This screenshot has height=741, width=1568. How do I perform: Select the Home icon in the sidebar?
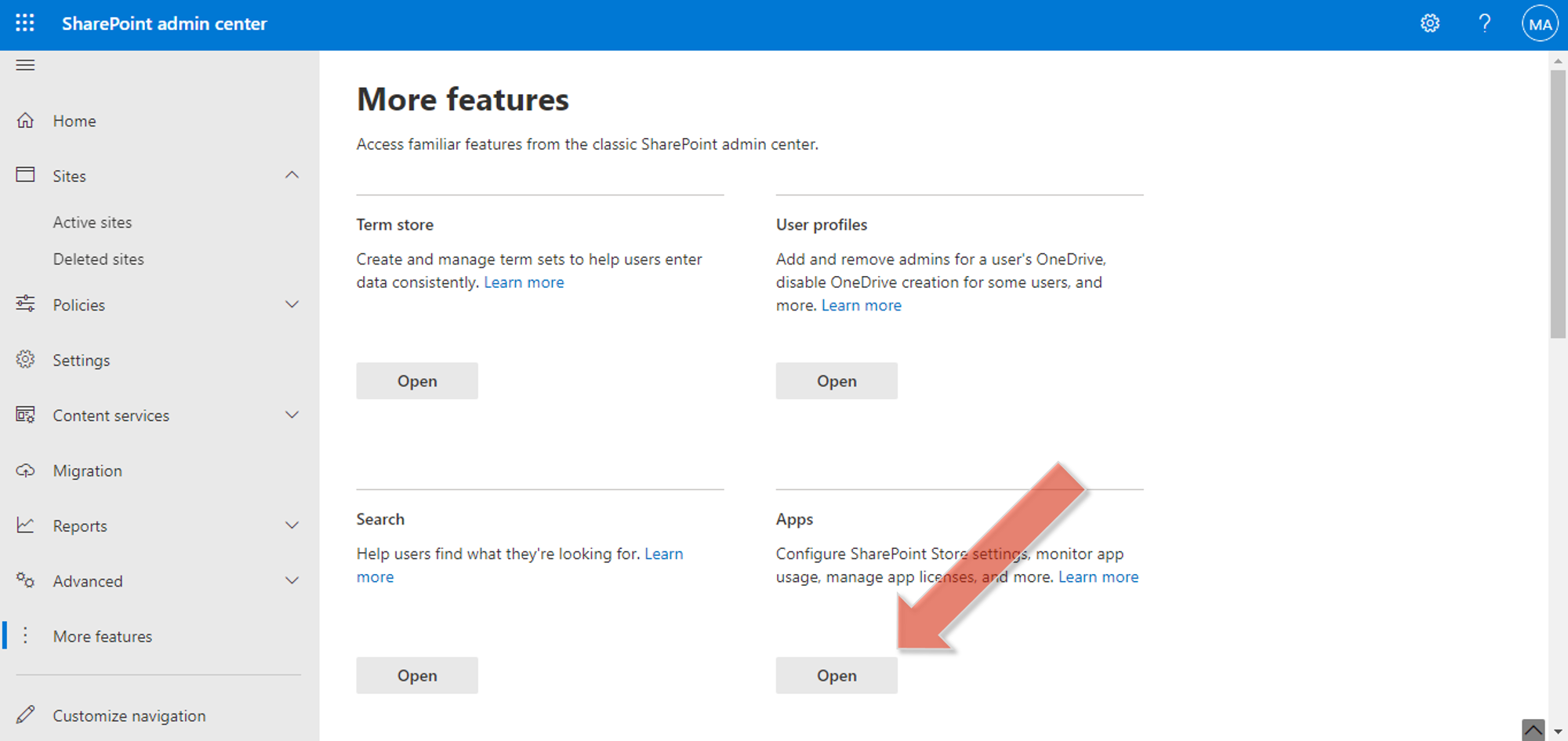[25, 121]
